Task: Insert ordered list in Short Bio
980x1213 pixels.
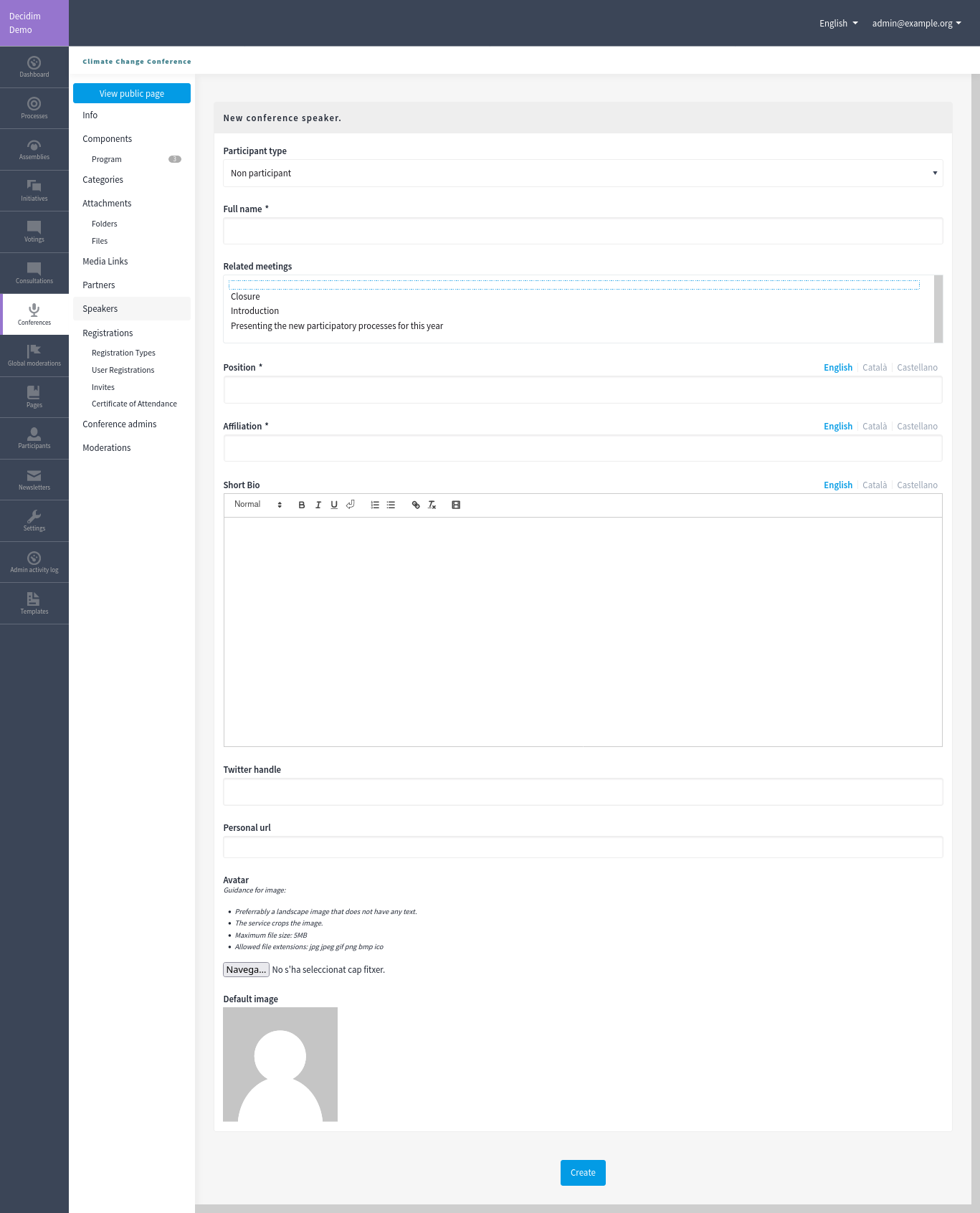Action: (375, 505)
